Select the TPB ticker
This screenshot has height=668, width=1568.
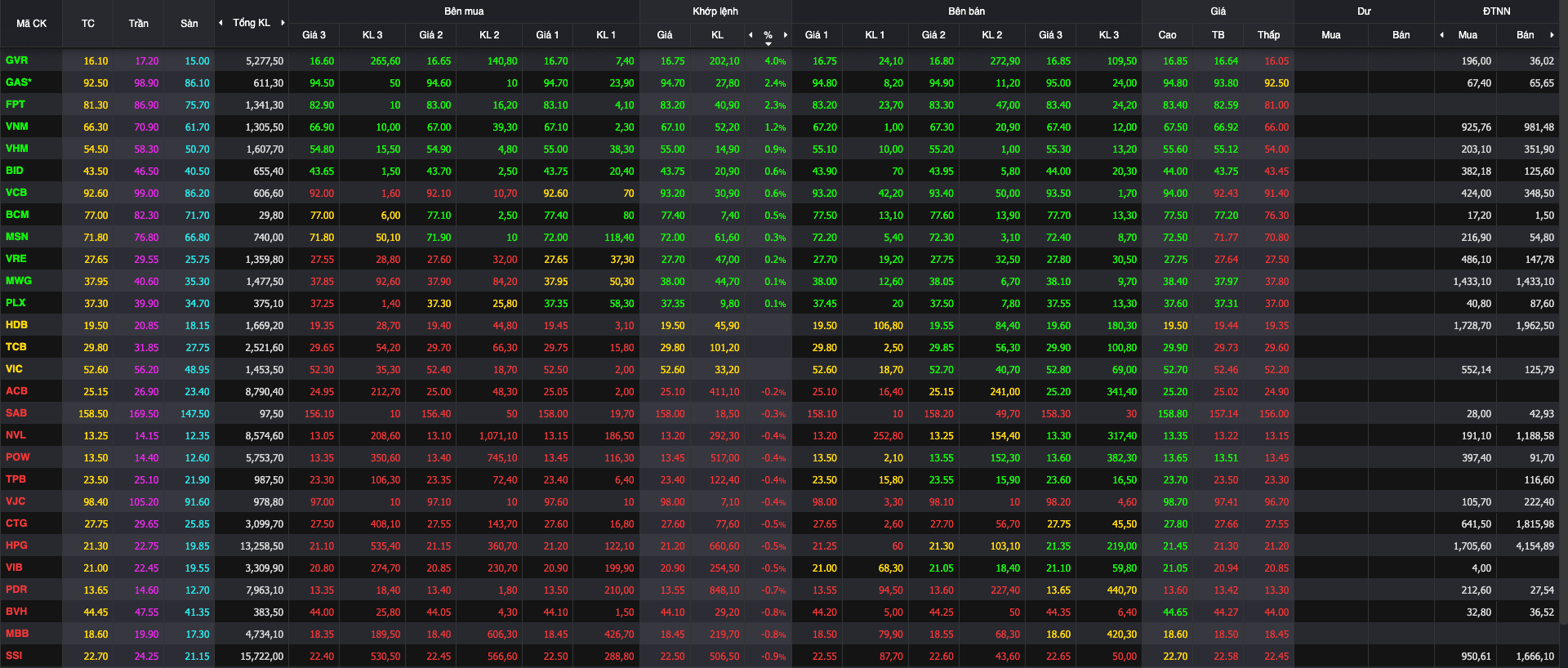tap(16, 479)
